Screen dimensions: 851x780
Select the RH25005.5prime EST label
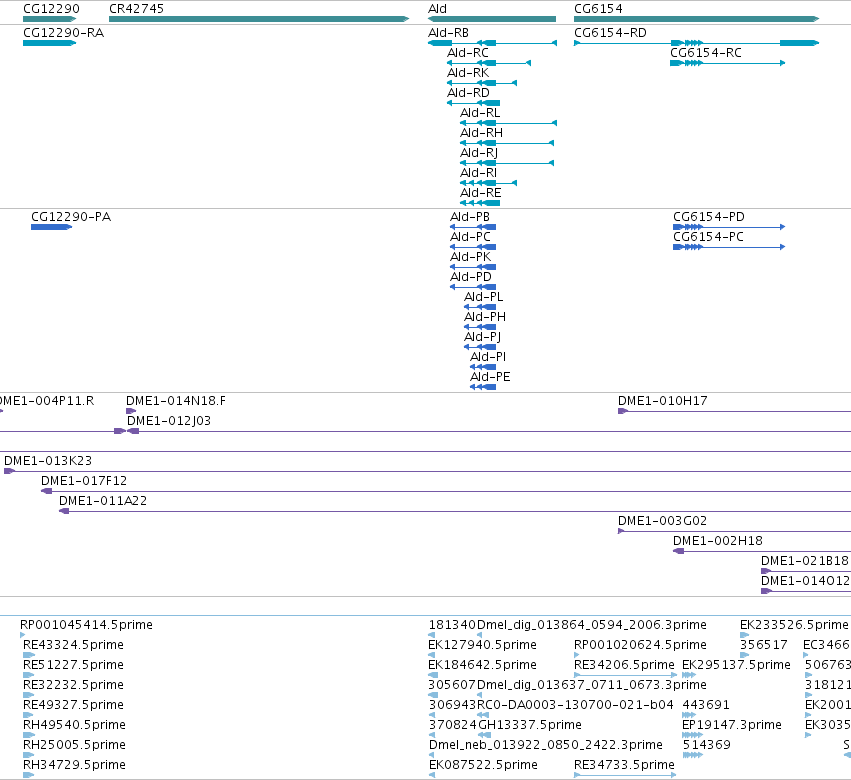point(74,745)
